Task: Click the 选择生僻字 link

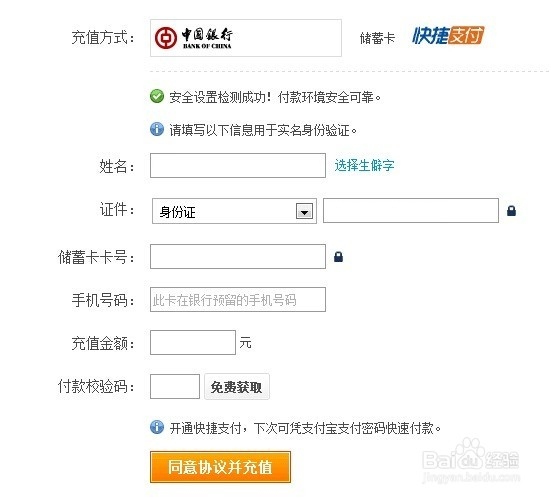Action: [x=364, y=165]
